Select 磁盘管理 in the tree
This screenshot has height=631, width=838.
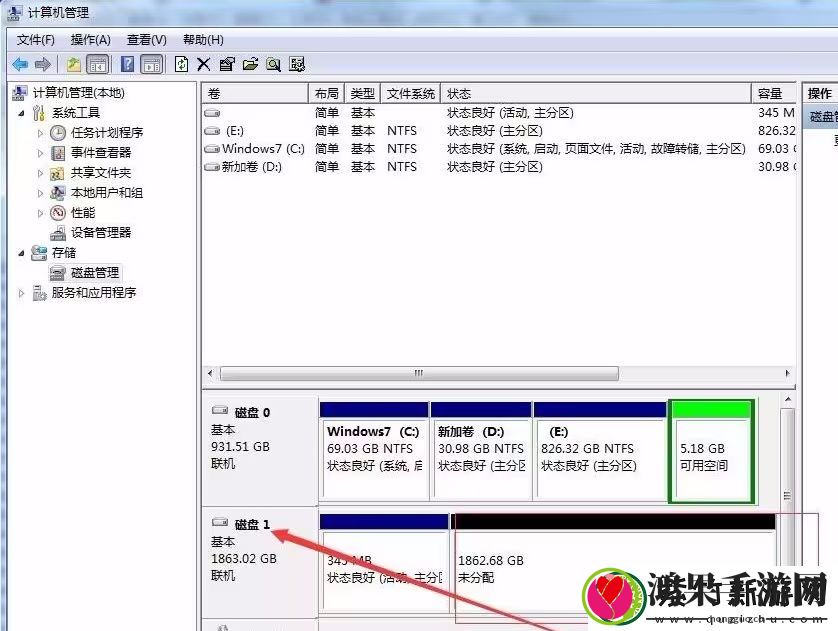pos(95,273)
